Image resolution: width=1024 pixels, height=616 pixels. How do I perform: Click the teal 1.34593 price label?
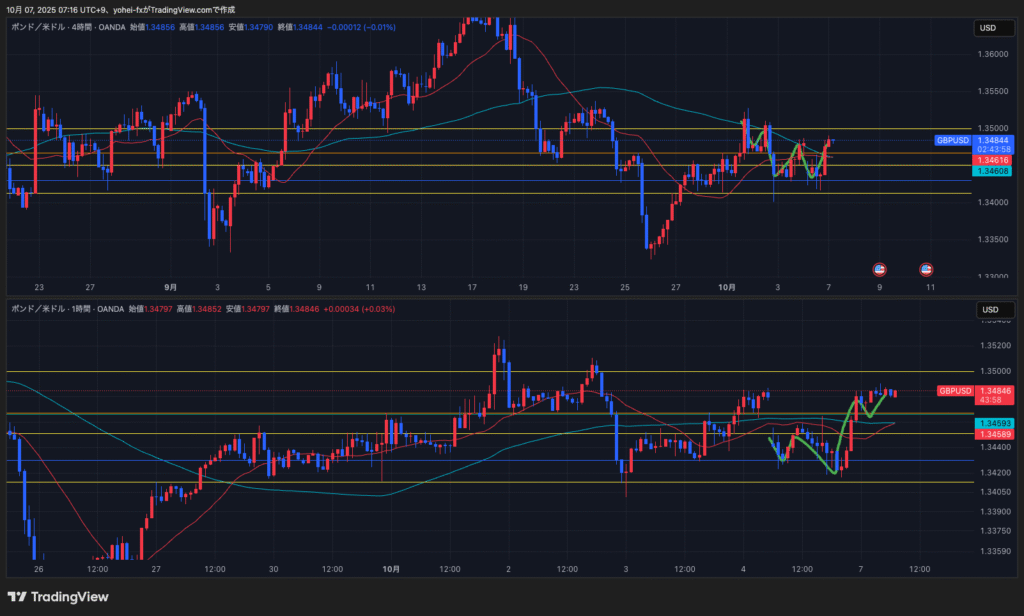[994, 424]
